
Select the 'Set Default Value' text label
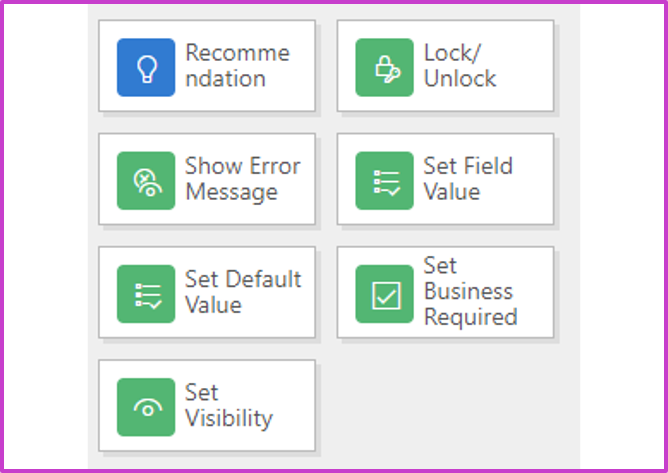point(243,292)
